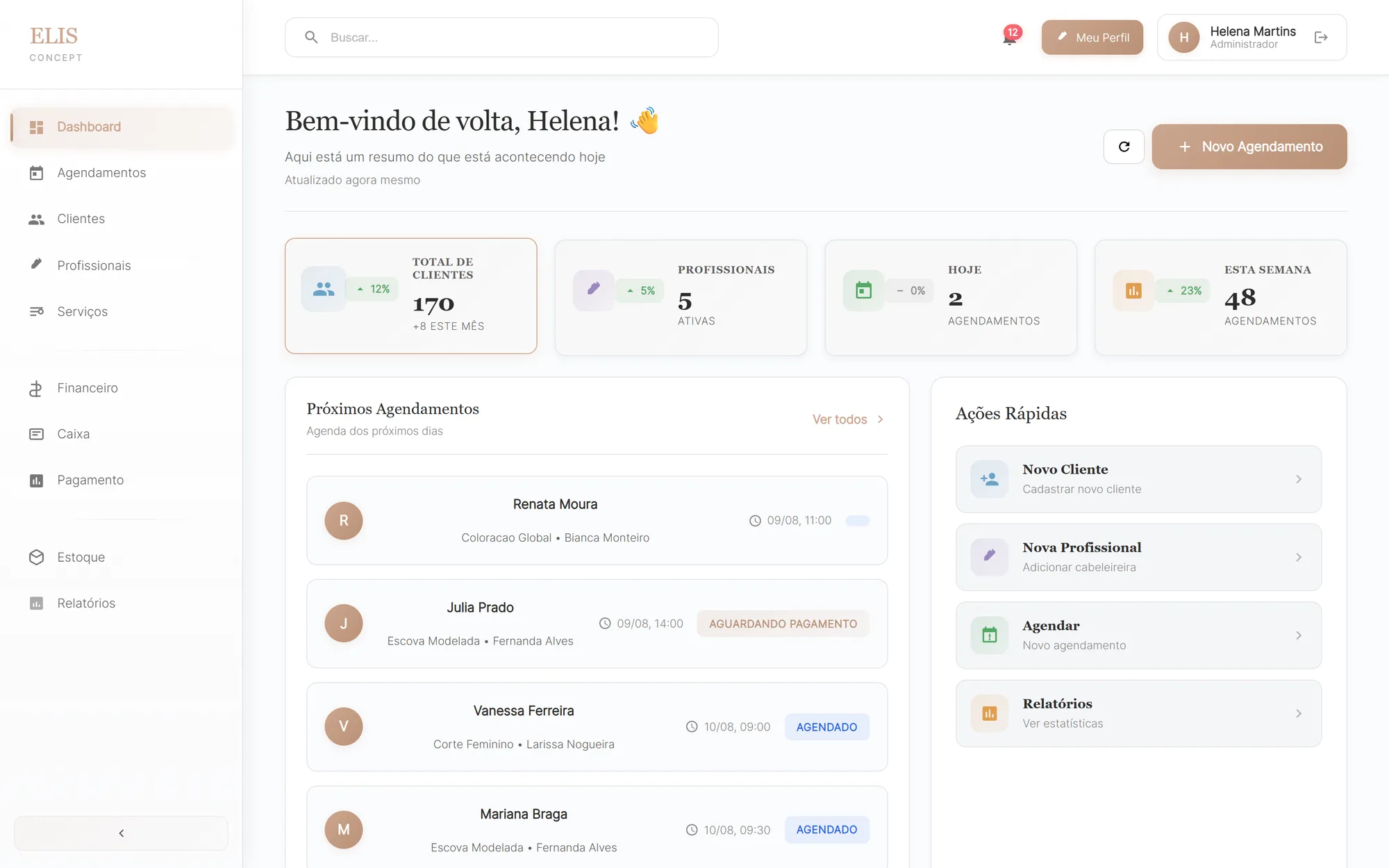Click the Novo Cliente quick action title
This screenshot has width=1389, height=868.
[1065, 469]
